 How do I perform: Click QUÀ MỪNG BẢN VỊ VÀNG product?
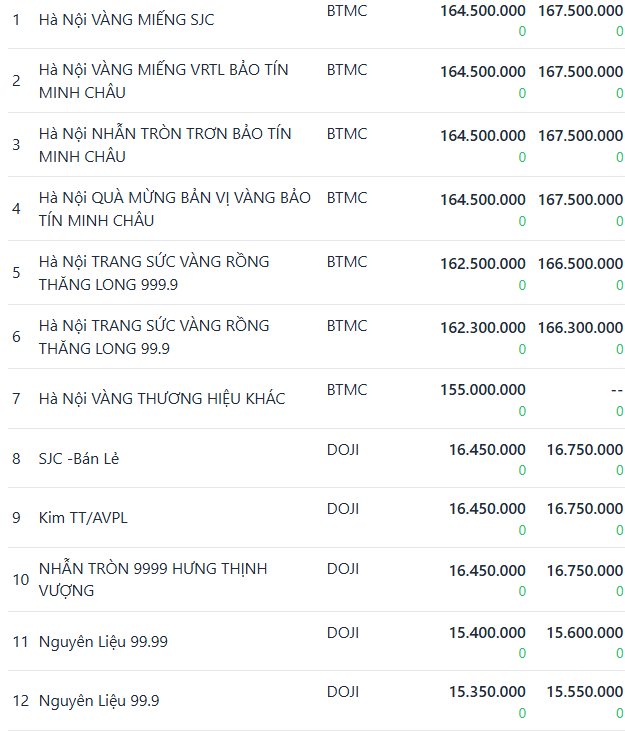coord(174,209)
